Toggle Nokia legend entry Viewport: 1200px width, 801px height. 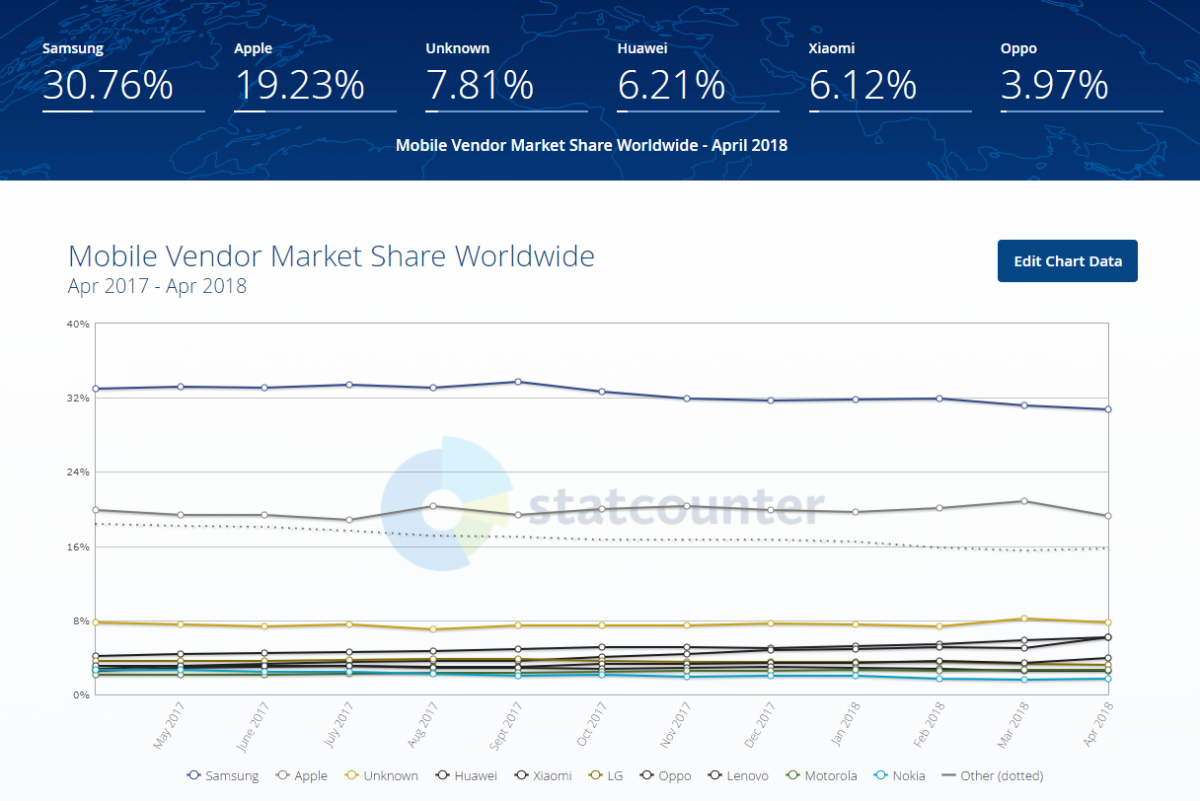point(899,775)
